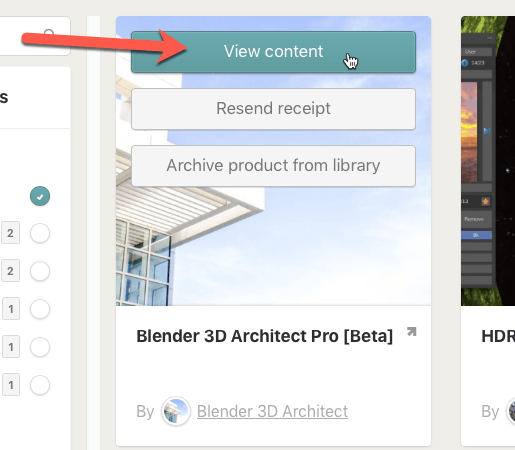Image resolution: width=515 pixels, height=450 pixels.
Task: Click the search magnifier icon
Action: click(x=49, y=34)
